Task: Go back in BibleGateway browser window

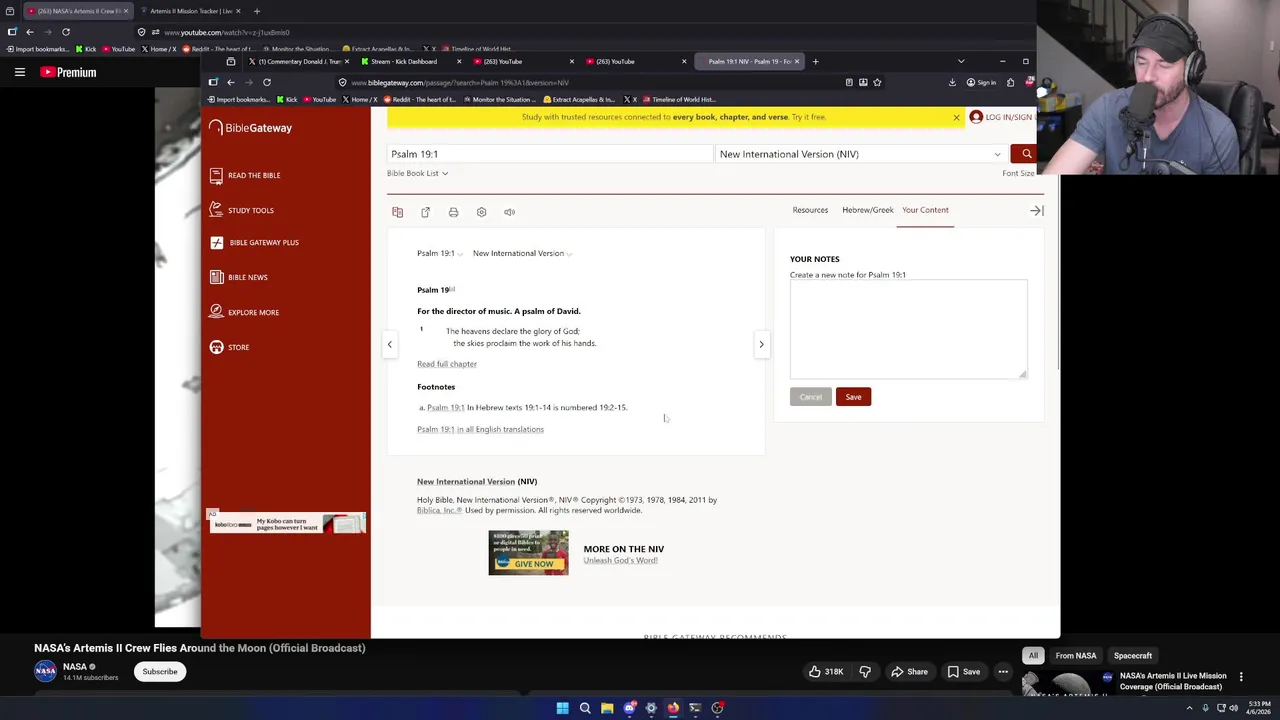Action: pos(230,82)
